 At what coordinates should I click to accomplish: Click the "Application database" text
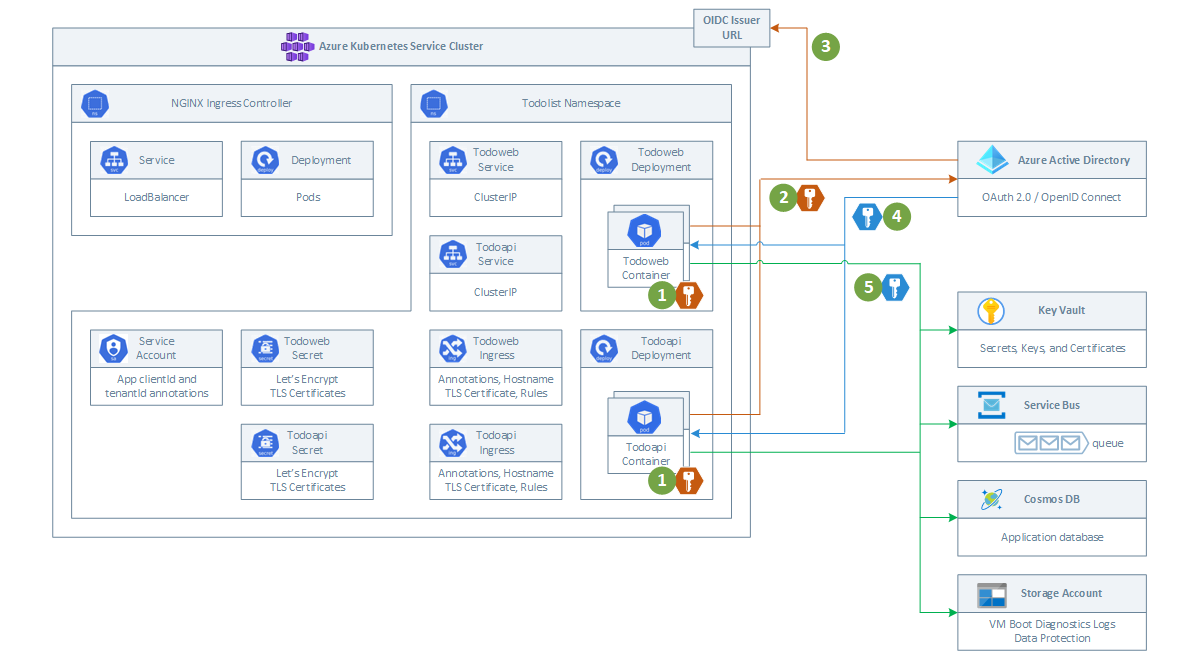pos(1052,537)
